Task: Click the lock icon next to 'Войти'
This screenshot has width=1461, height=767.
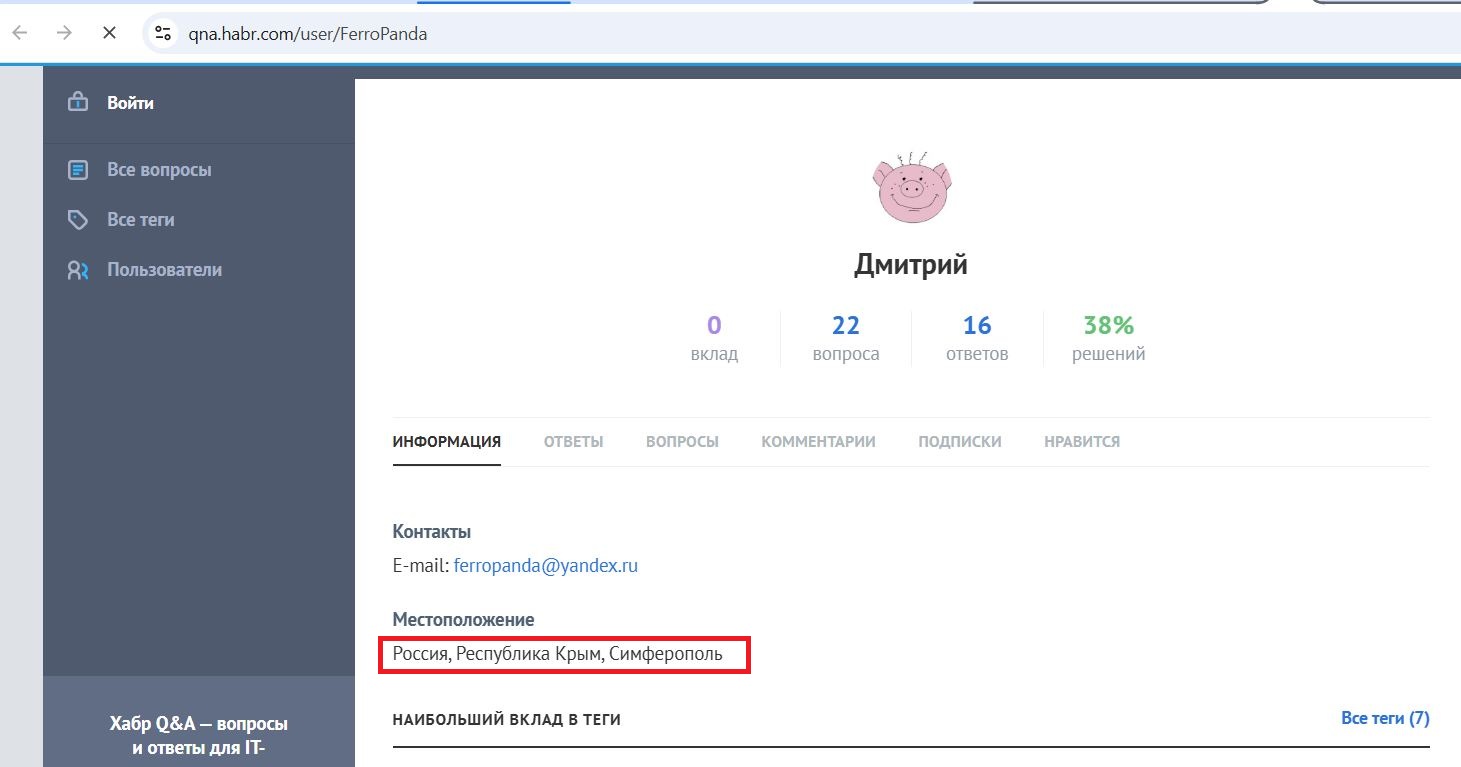Action: [77, 101]
